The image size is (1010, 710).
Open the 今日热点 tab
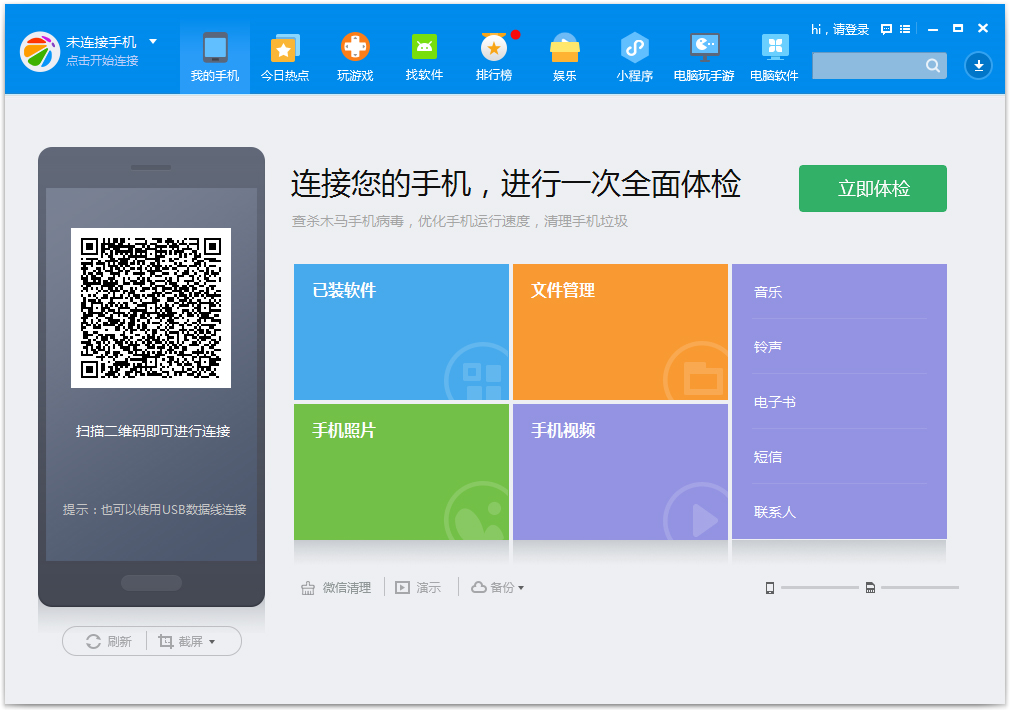pyautogui.click(x=285, y=57)
